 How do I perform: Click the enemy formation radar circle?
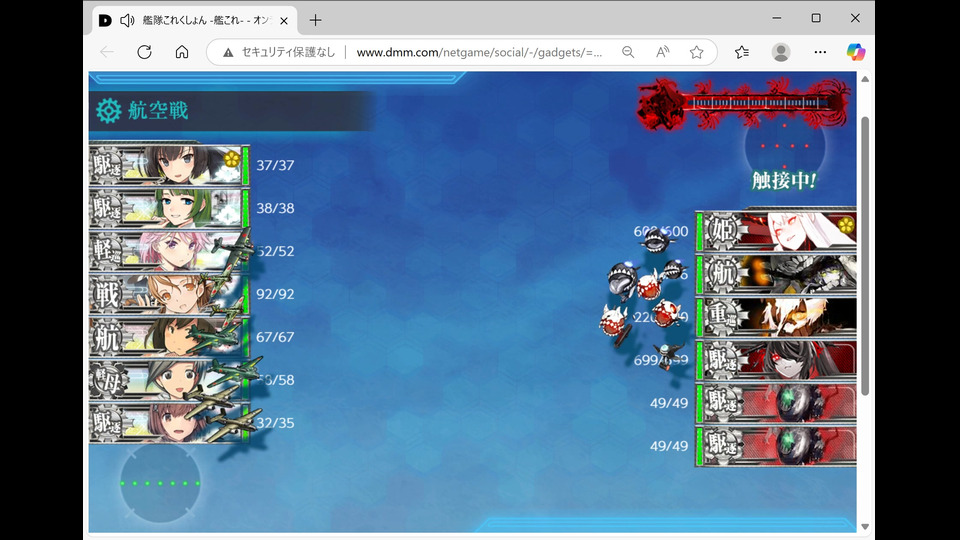785,146
